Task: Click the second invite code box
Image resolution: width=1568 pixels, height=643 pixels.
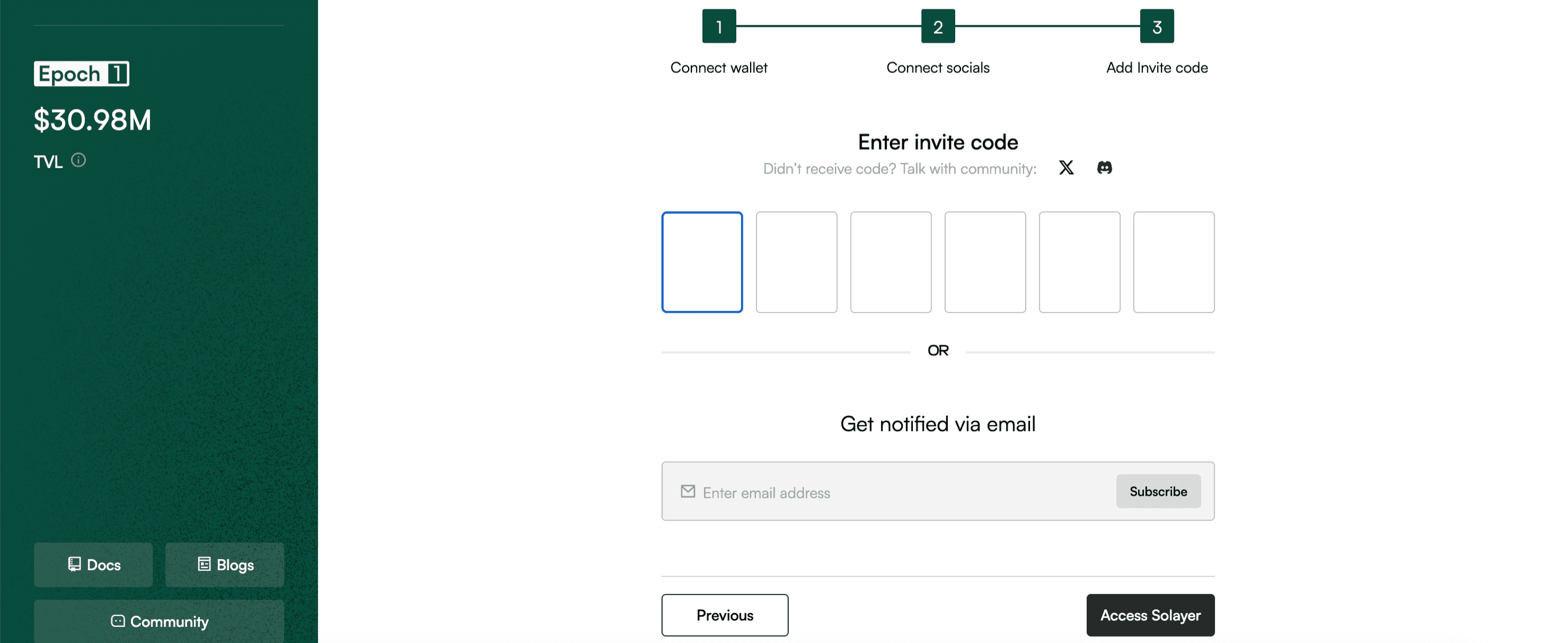Action: [x=796, y=262]
